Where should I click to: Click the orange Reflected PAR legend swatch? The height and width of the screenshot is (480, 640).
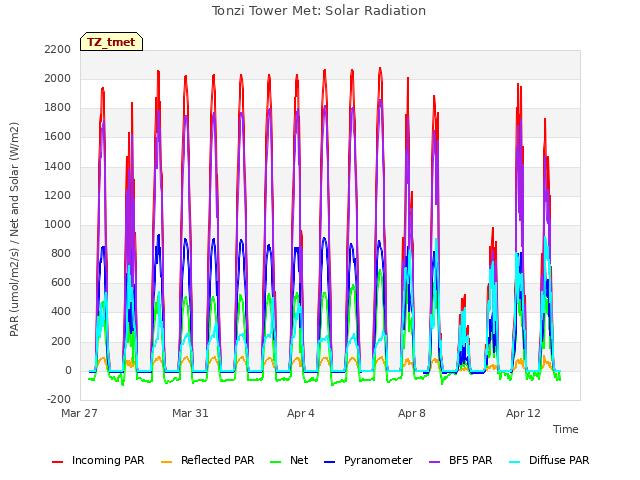click(x=167, y=462)
